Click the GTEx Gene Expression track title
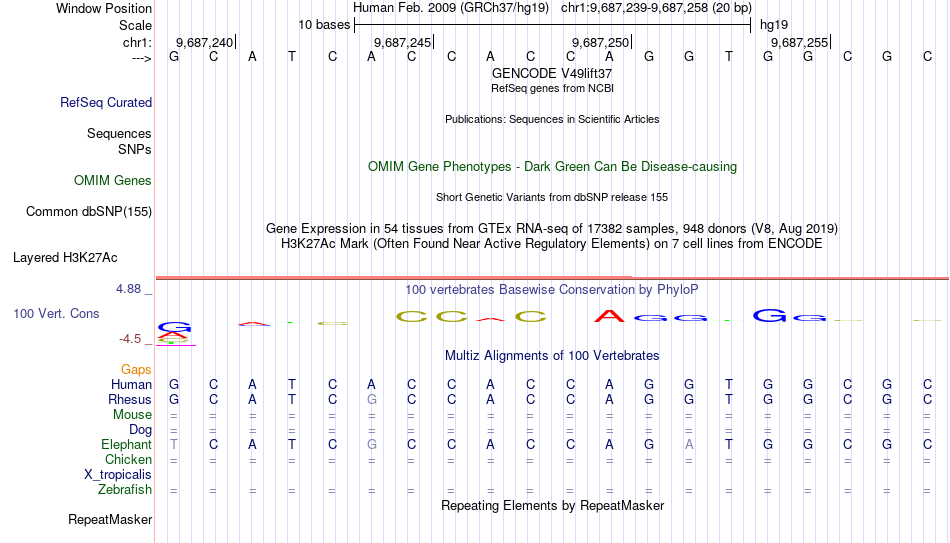950x543 pixels. (x=552, y=228)
